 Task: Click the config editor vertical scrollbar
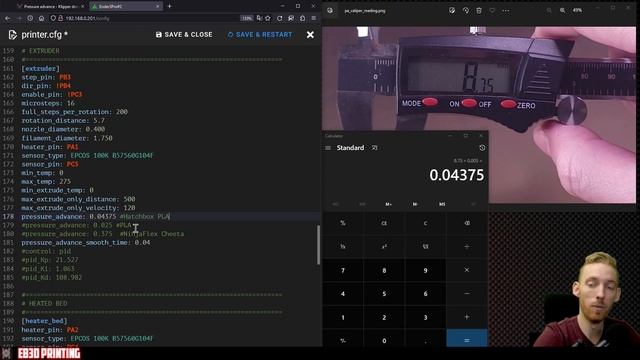(x=318, y=245)
